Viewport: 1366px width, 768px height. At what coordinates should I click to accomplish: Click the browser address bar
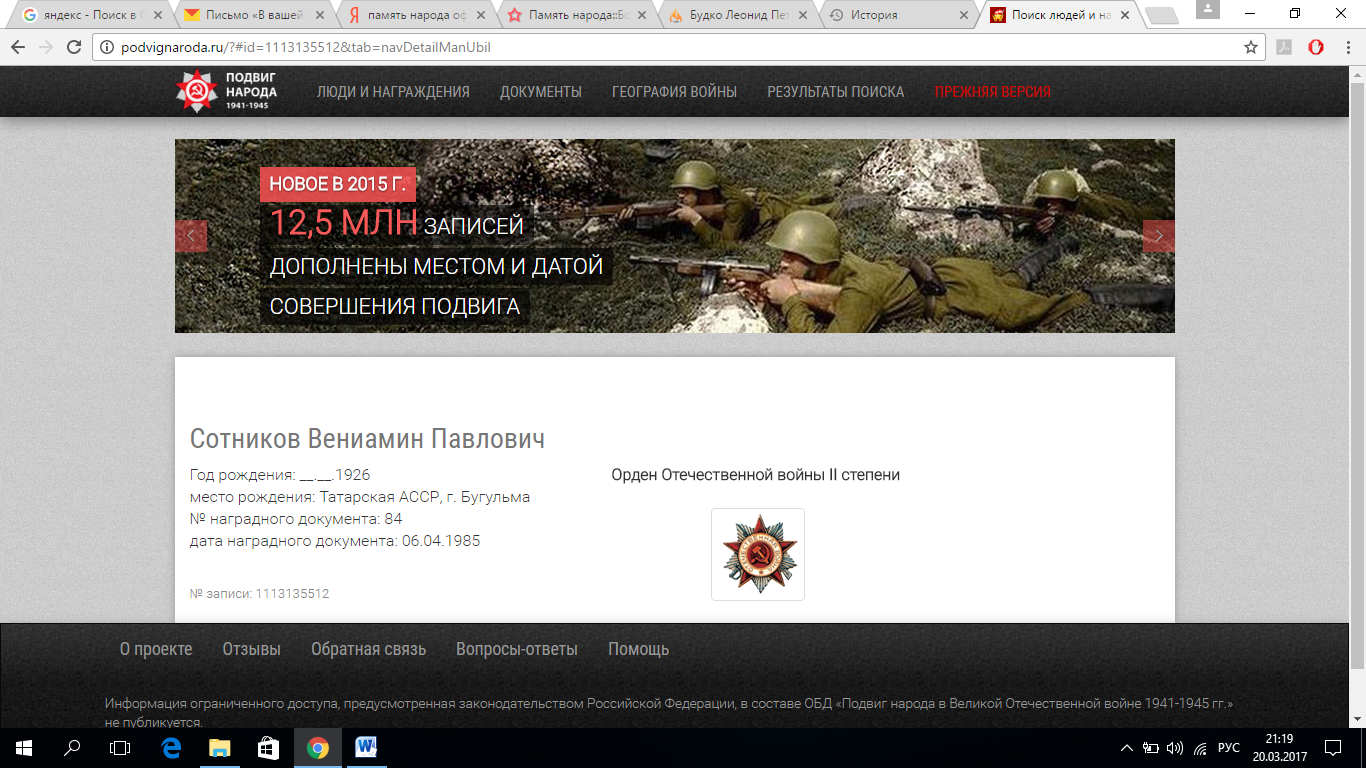(x=660, y=47)
